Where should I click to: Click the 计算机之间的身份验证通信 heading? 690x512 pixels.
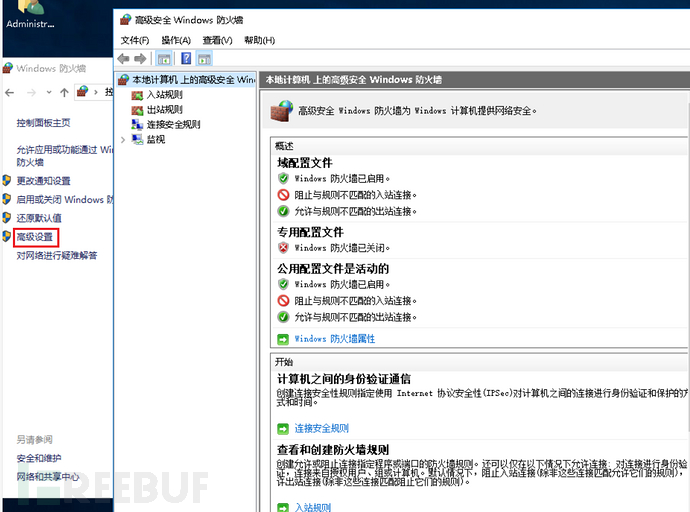pos(344,379)
